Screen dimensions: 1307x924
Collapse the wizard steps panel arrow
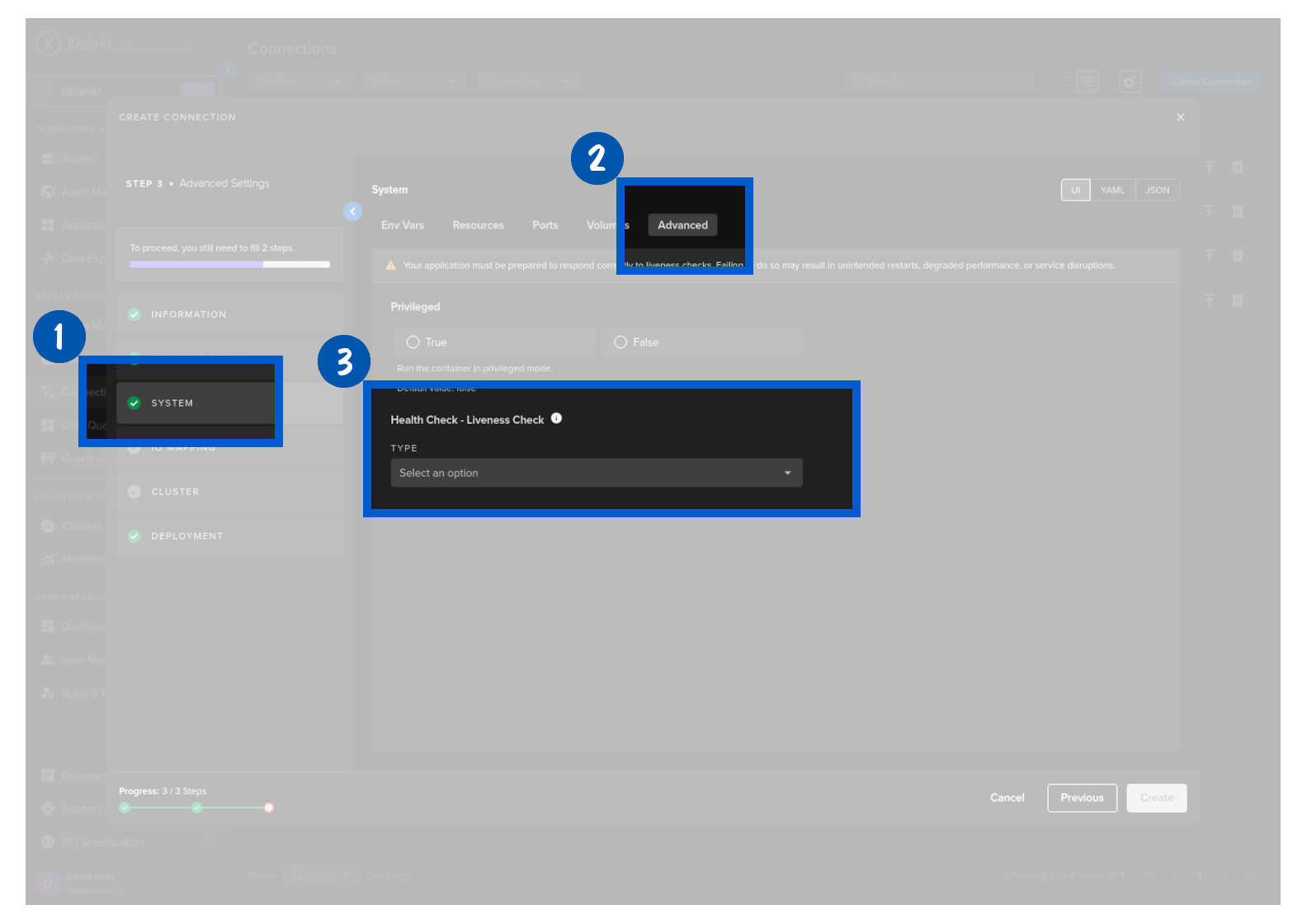(352, 211)
